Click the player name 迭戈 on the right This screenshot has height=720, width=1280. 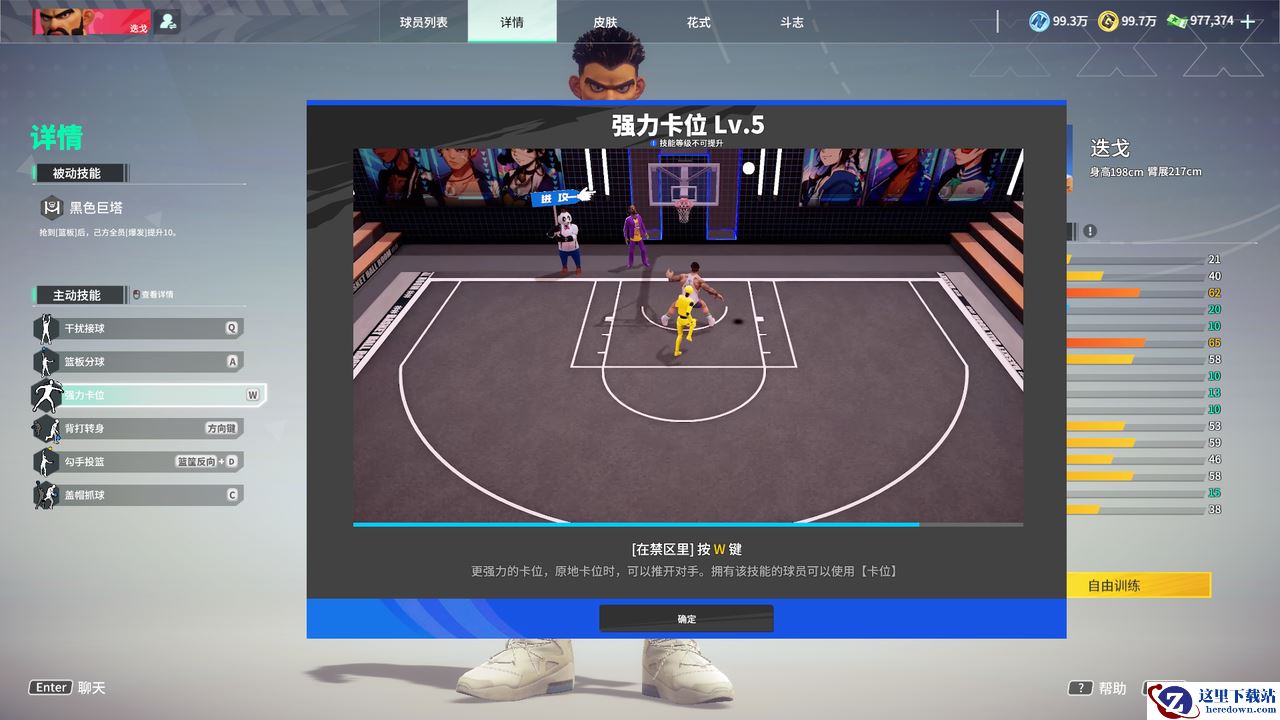click(x=1110, y=148)
